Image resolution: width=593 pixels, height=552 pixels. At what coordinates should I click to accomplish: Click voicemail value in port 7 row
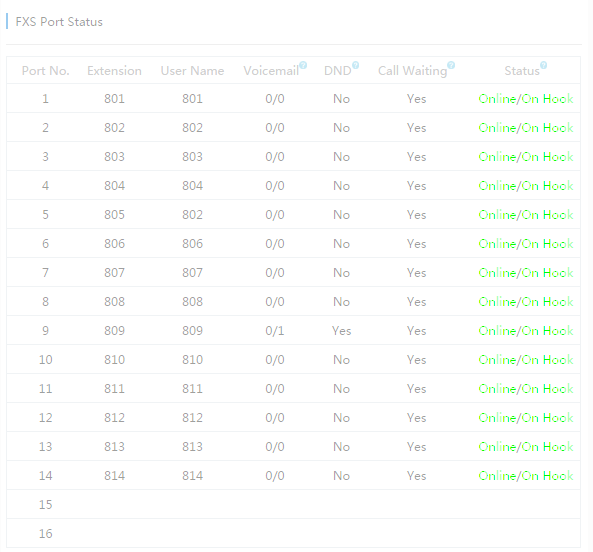(x=275, y=273)
